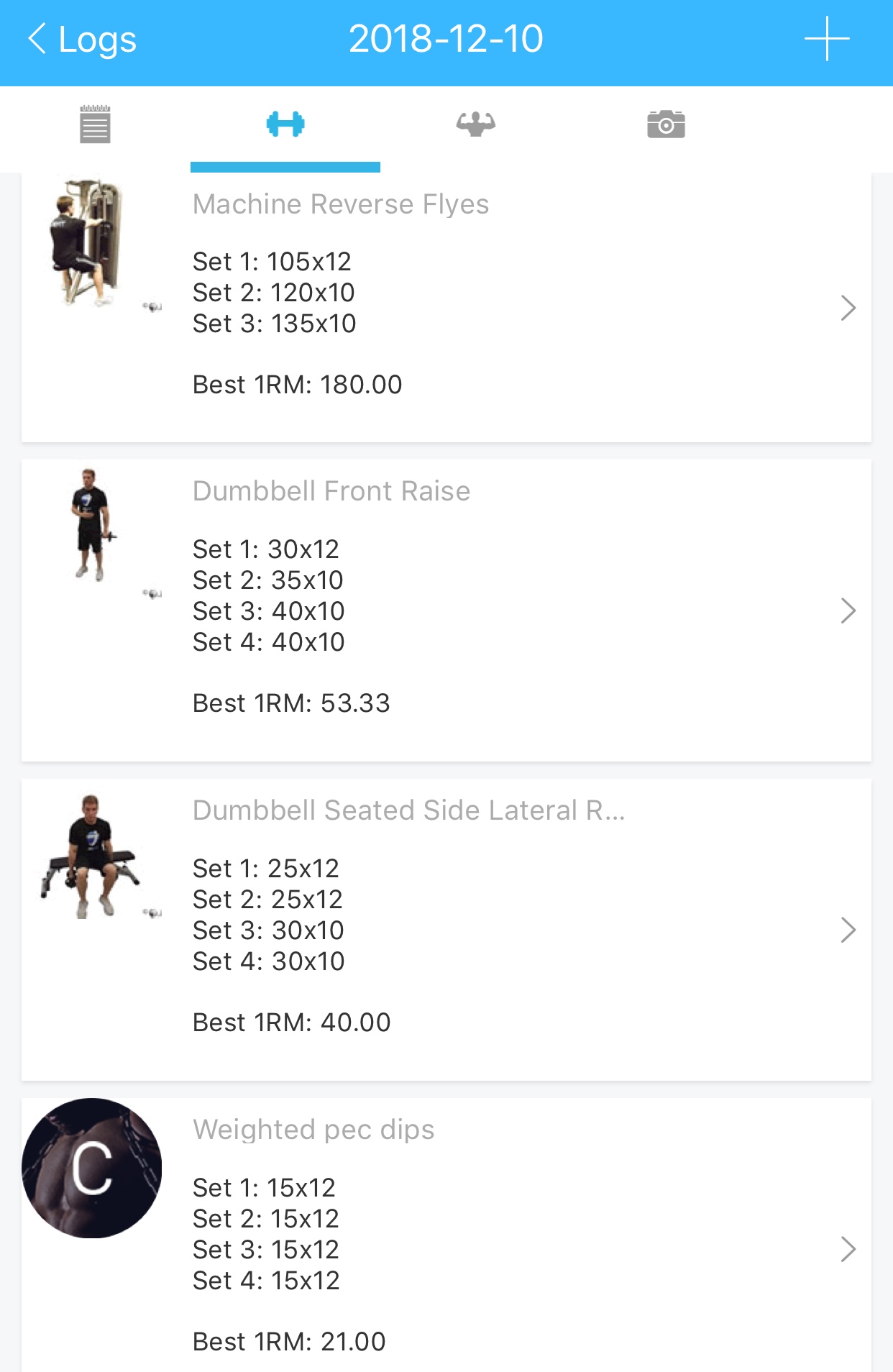Open the notes list tab
Image resolution: width=893 pixels, height=1372 pixels.
95,125
